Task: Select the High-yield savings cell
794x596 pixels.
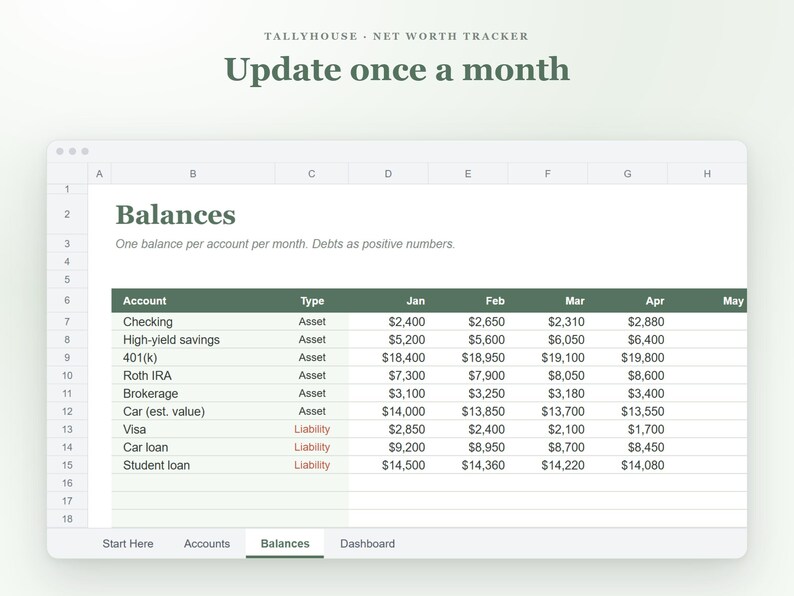Action: pyautogui.click(x=193, y=340)
